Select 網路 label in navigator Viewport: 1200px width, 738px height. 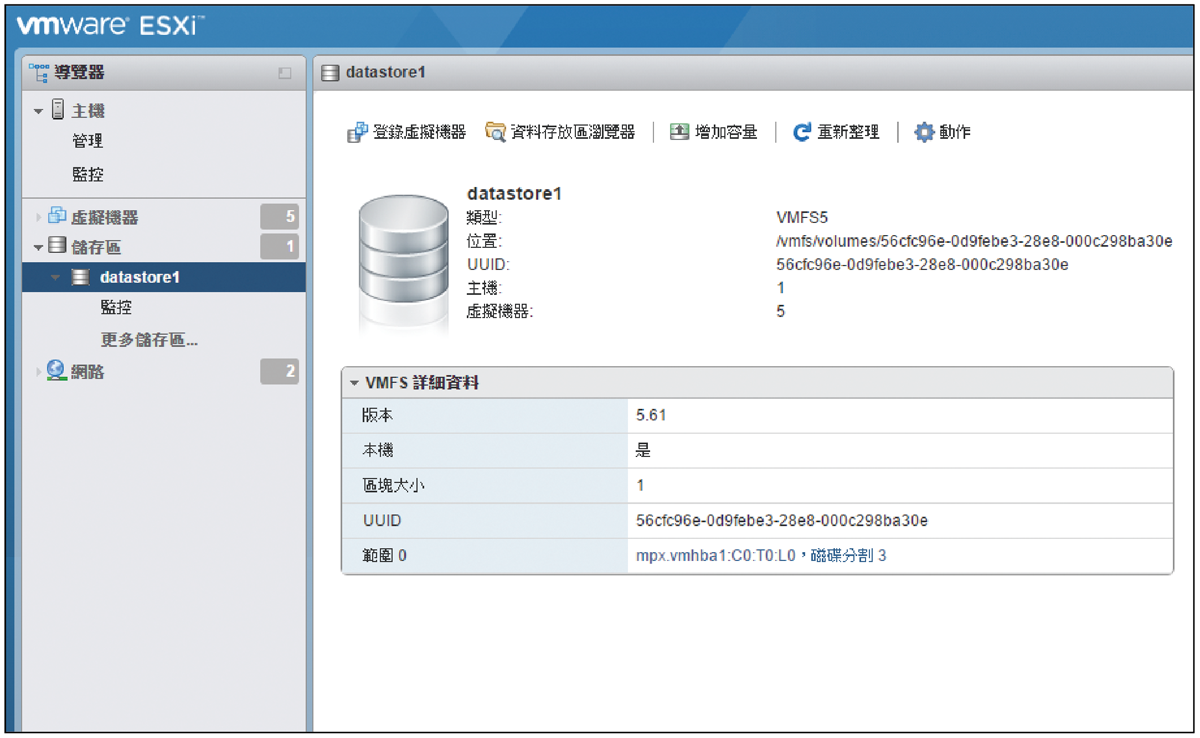coord(88,372)
